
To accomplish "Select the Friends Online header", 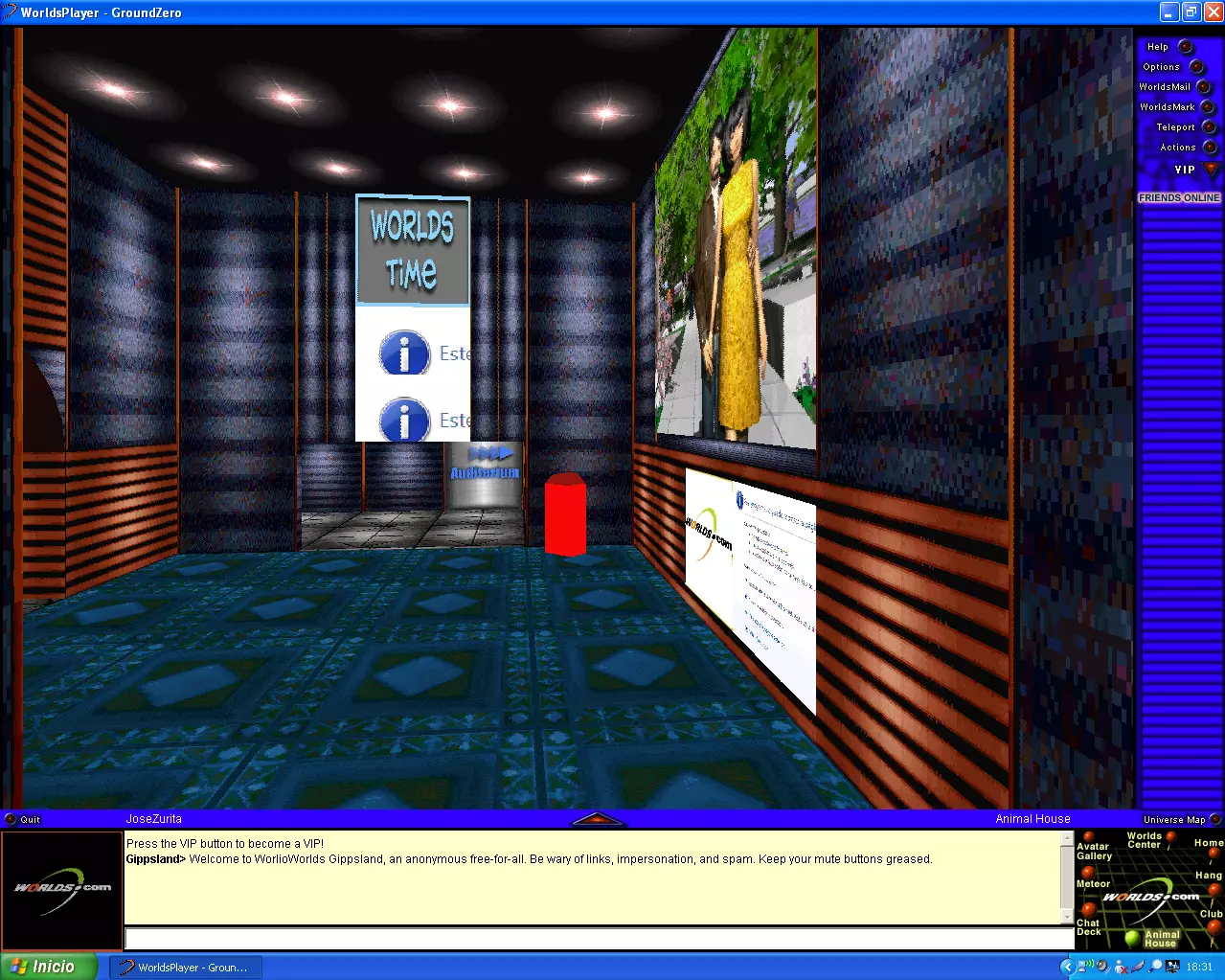I will coord(1179,197).
